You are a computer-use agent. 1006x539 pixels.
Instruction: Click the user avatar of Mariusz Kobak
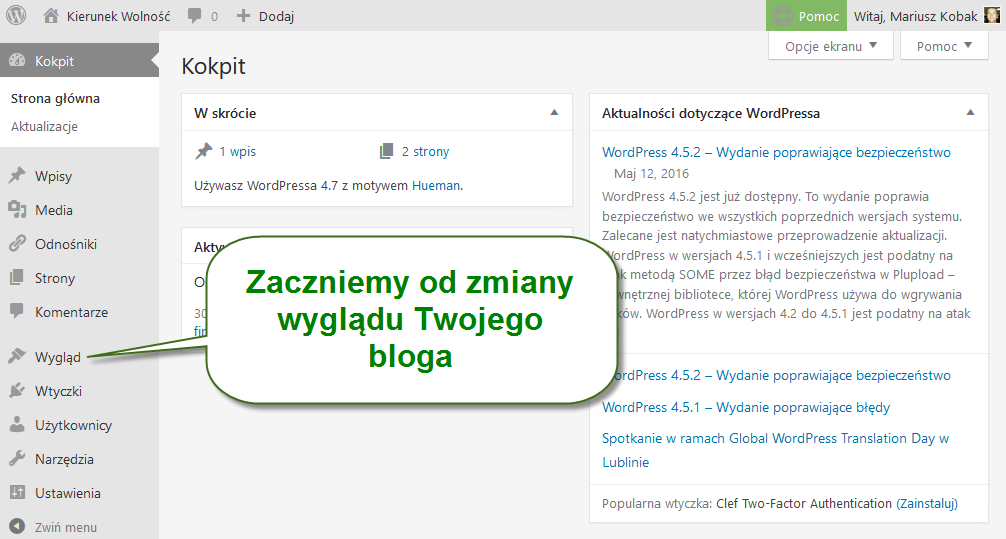[x=991, y=15]
